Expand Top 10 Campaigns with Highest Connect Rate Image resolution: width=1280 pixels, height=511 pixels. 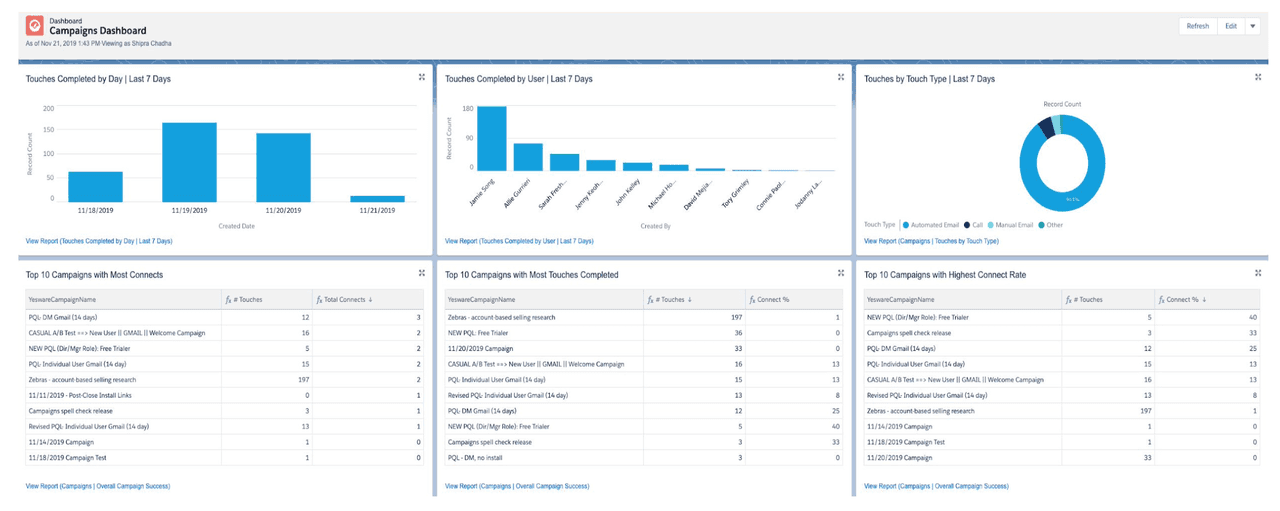click(x=1258, y=273)
